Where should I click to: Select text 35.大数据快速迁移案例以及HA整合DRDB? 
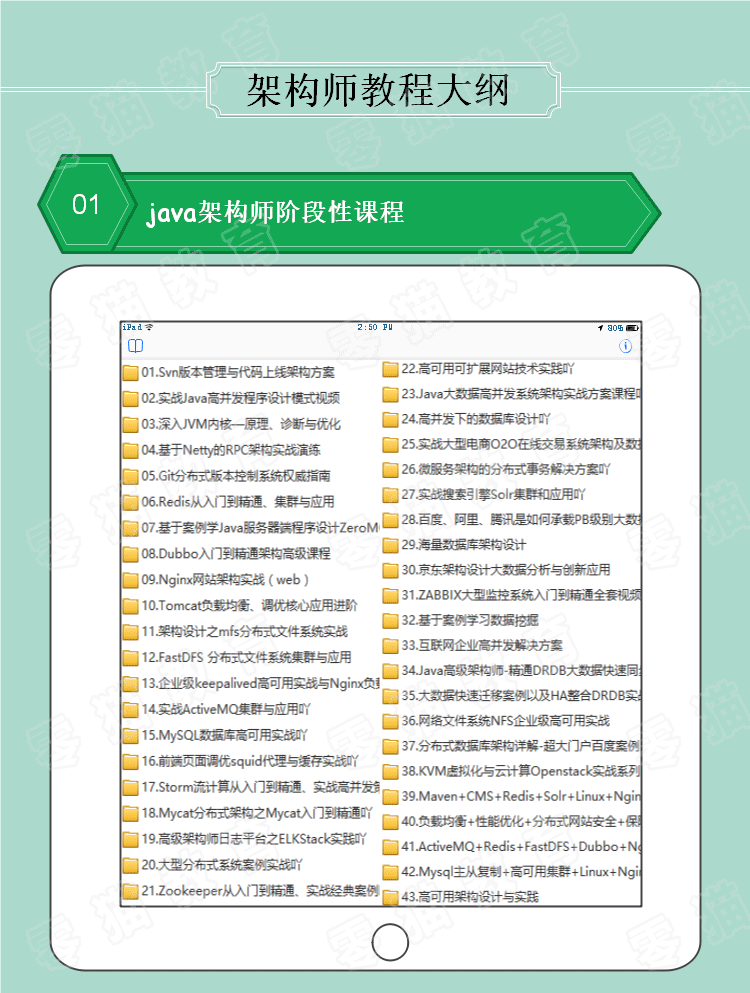pyautogui.click(x=521, y=695)
